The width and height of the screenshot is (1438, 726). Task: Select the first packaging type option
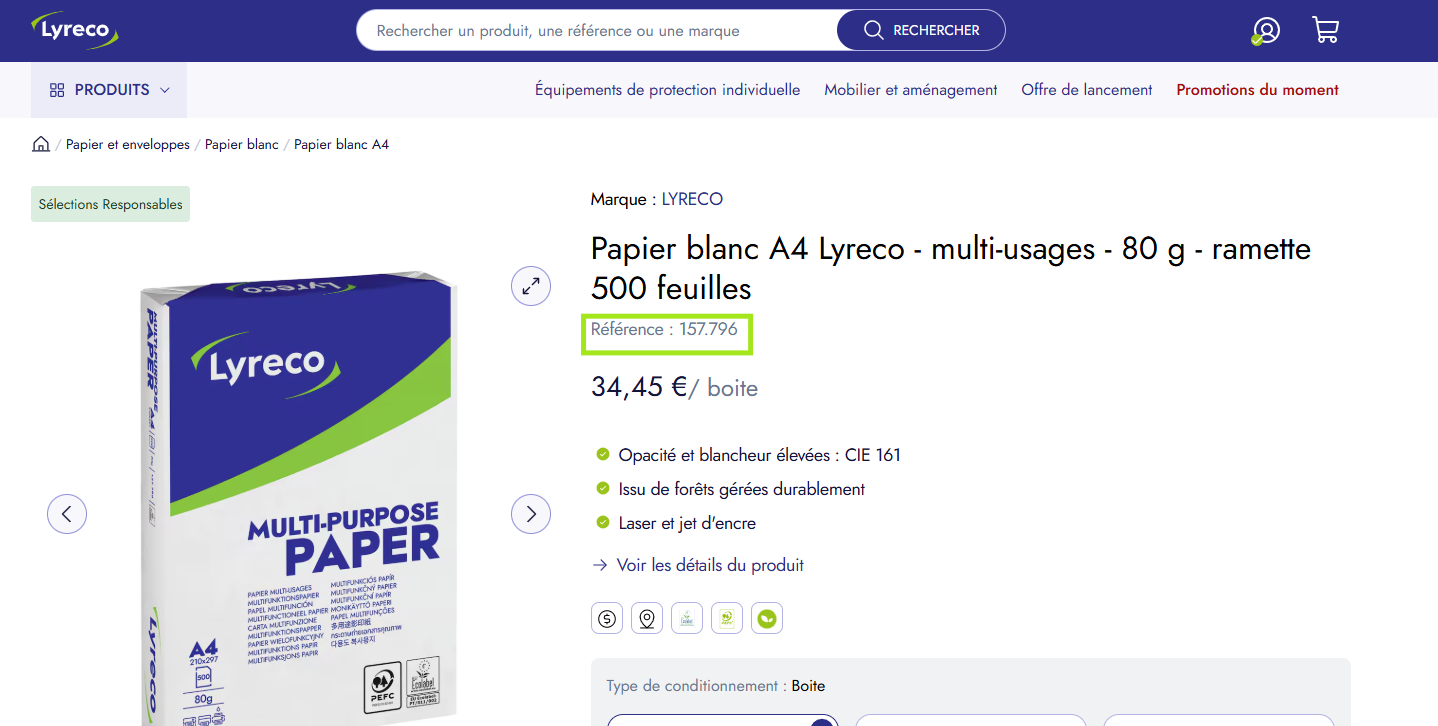pos(723,720)
